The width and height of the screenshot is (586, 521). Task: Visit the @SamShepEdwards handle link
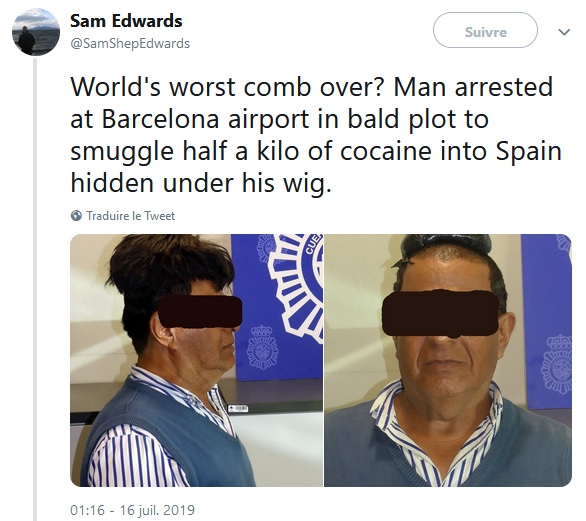tap(130, 44)
